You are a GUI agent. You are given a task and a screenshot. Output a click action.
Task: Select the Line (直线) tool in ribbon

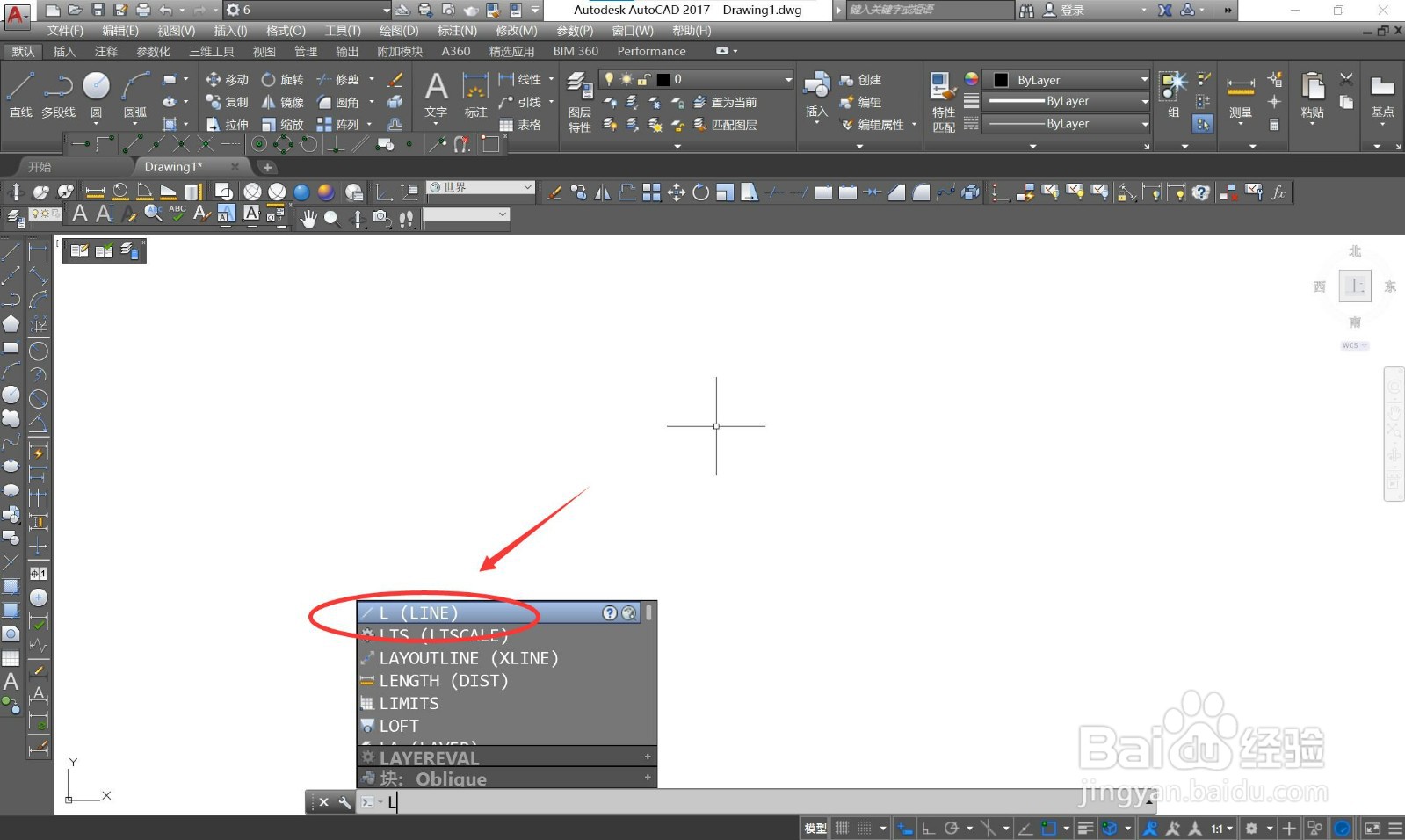[x=20, y=95]
